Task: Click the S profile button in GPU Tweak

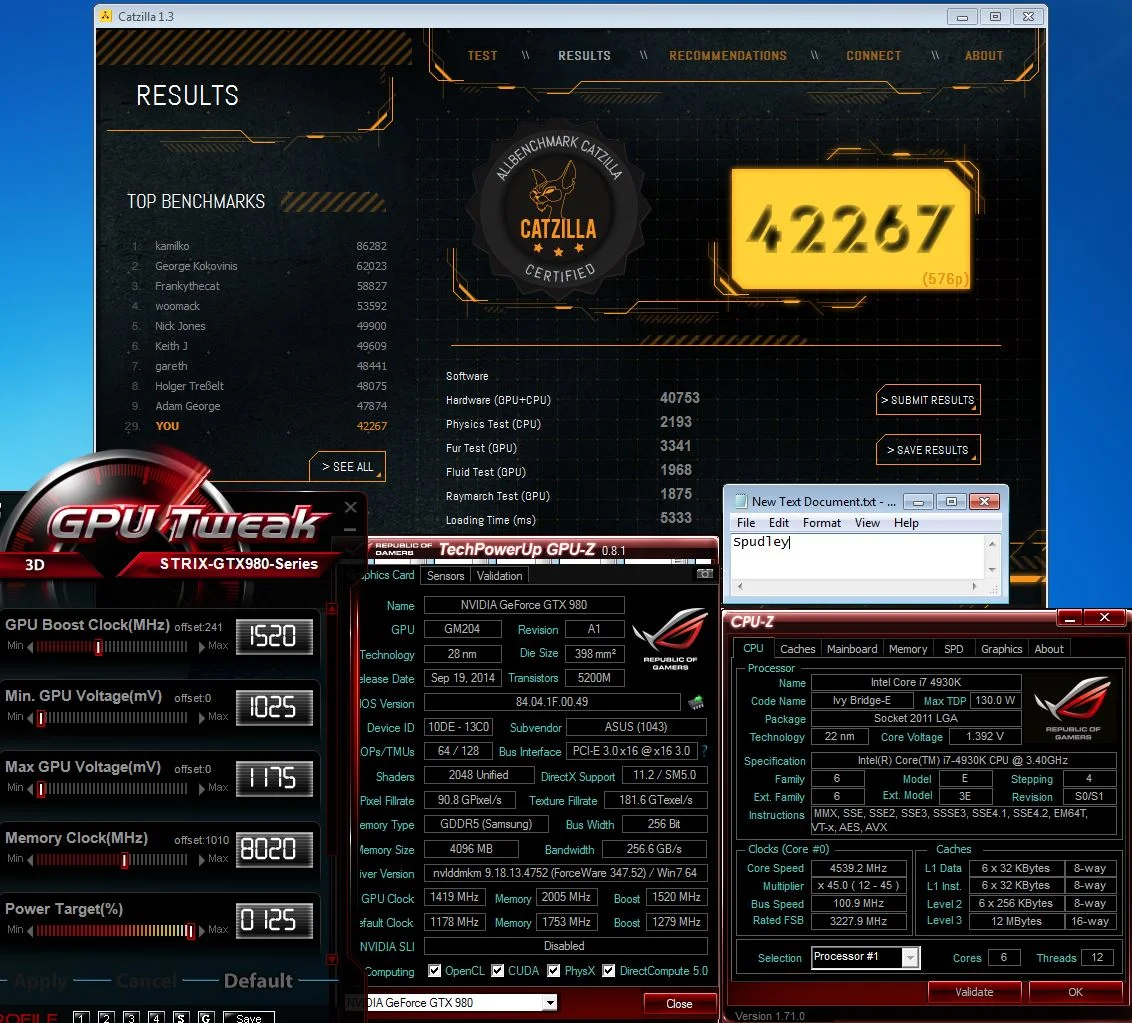Action: [x=180, y=1017]
